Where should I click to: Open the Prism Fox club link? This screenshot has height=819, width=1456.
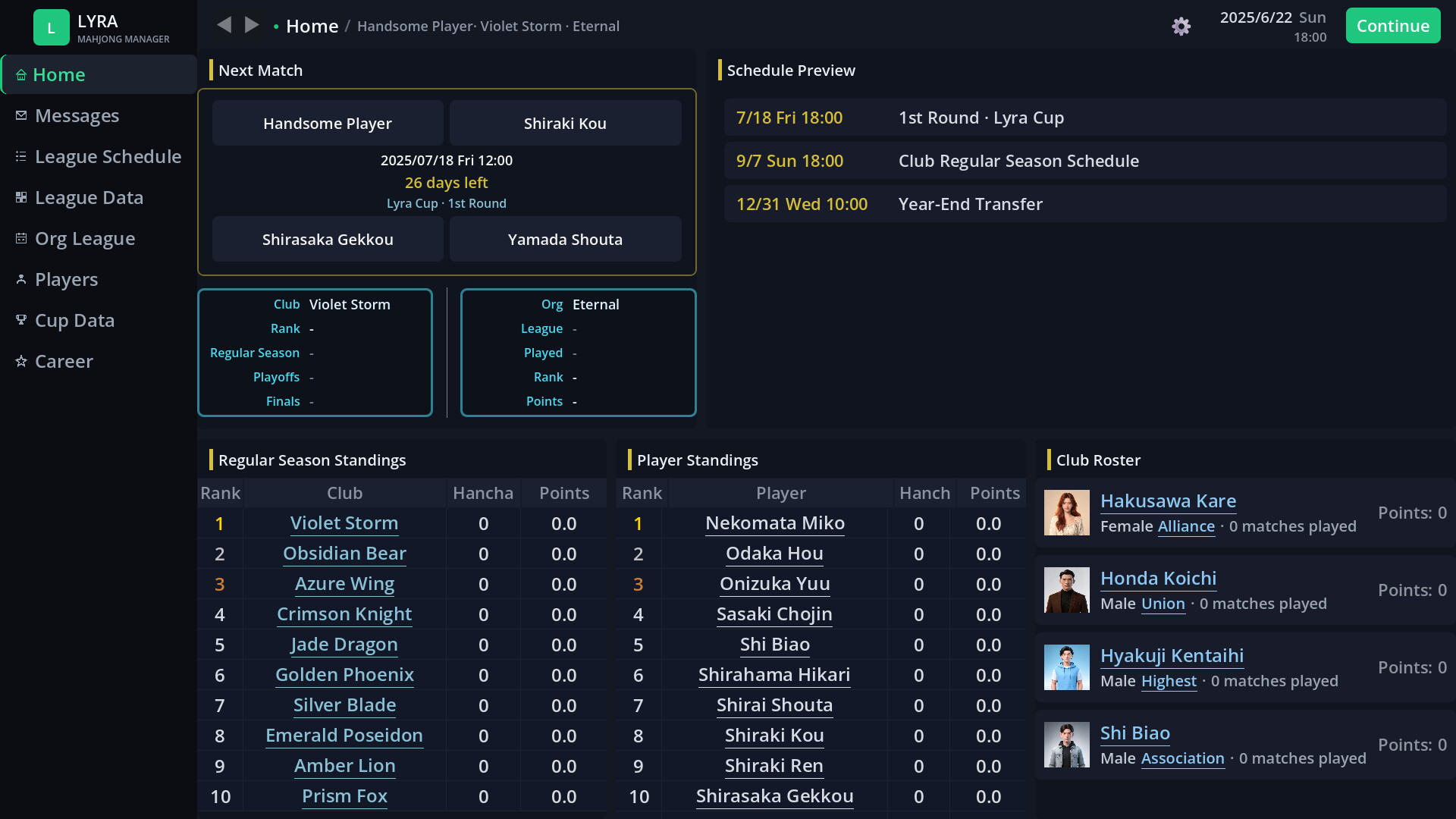[x=344, y=796]
